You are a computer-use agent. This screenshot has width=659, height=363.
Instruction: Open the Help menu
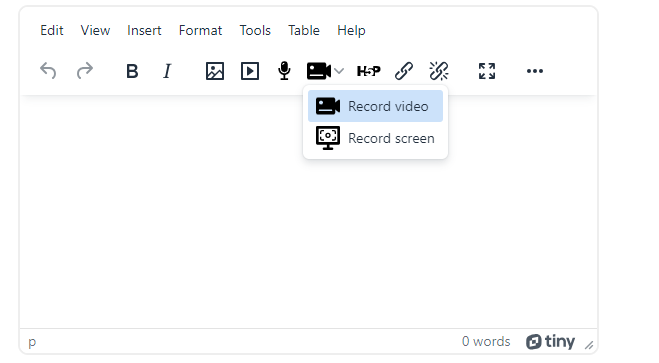[x=351, y=30]
